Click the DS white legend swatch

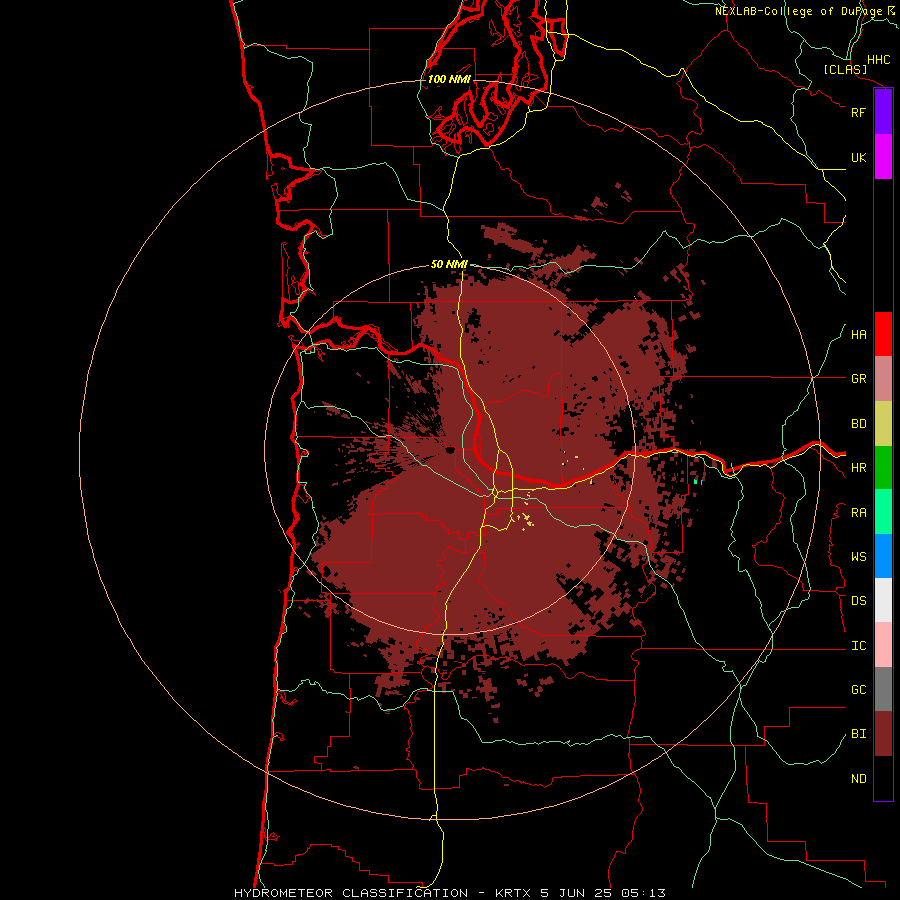(883, 600)
